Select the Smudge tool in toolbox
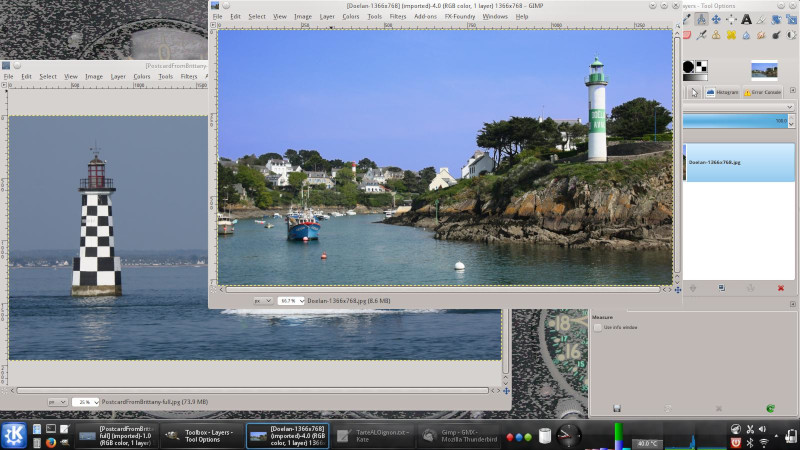Screen dimensions: 800x450 [x=761, y=35]
